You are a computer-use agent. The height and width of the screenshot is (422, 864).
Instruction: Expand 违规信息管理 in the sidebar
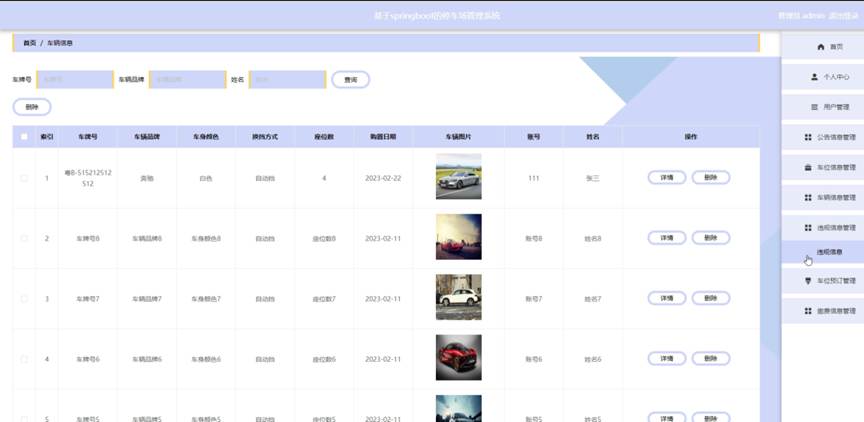pyautogui.click(x=823, y=228)
